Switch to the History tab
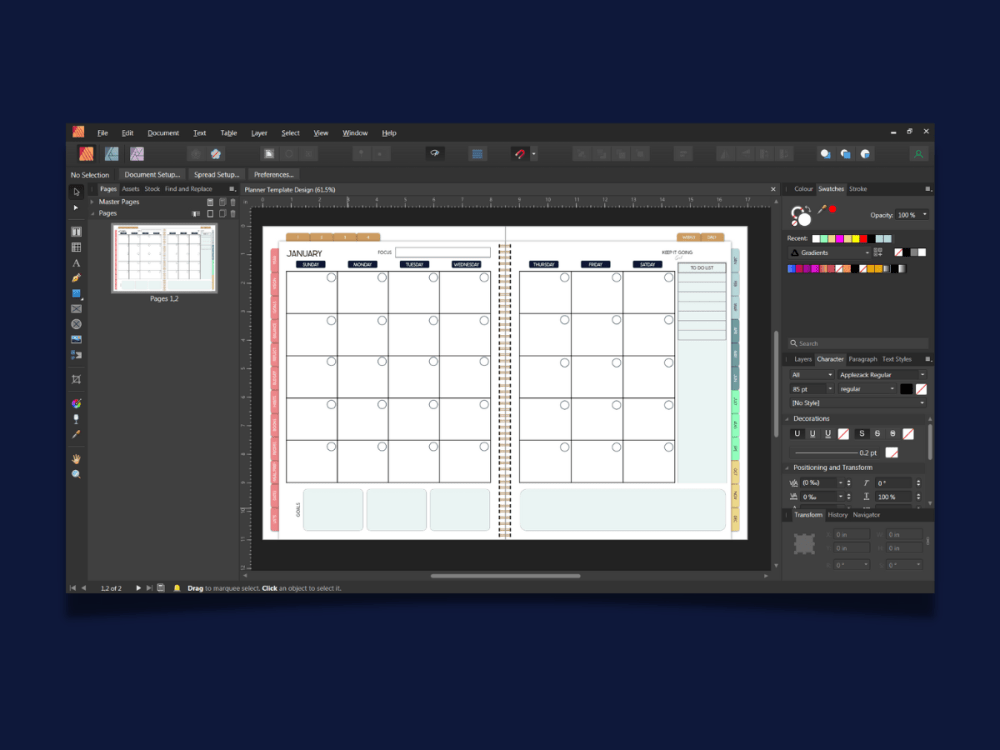1000x750 pixels. click(x=837, y=515)
